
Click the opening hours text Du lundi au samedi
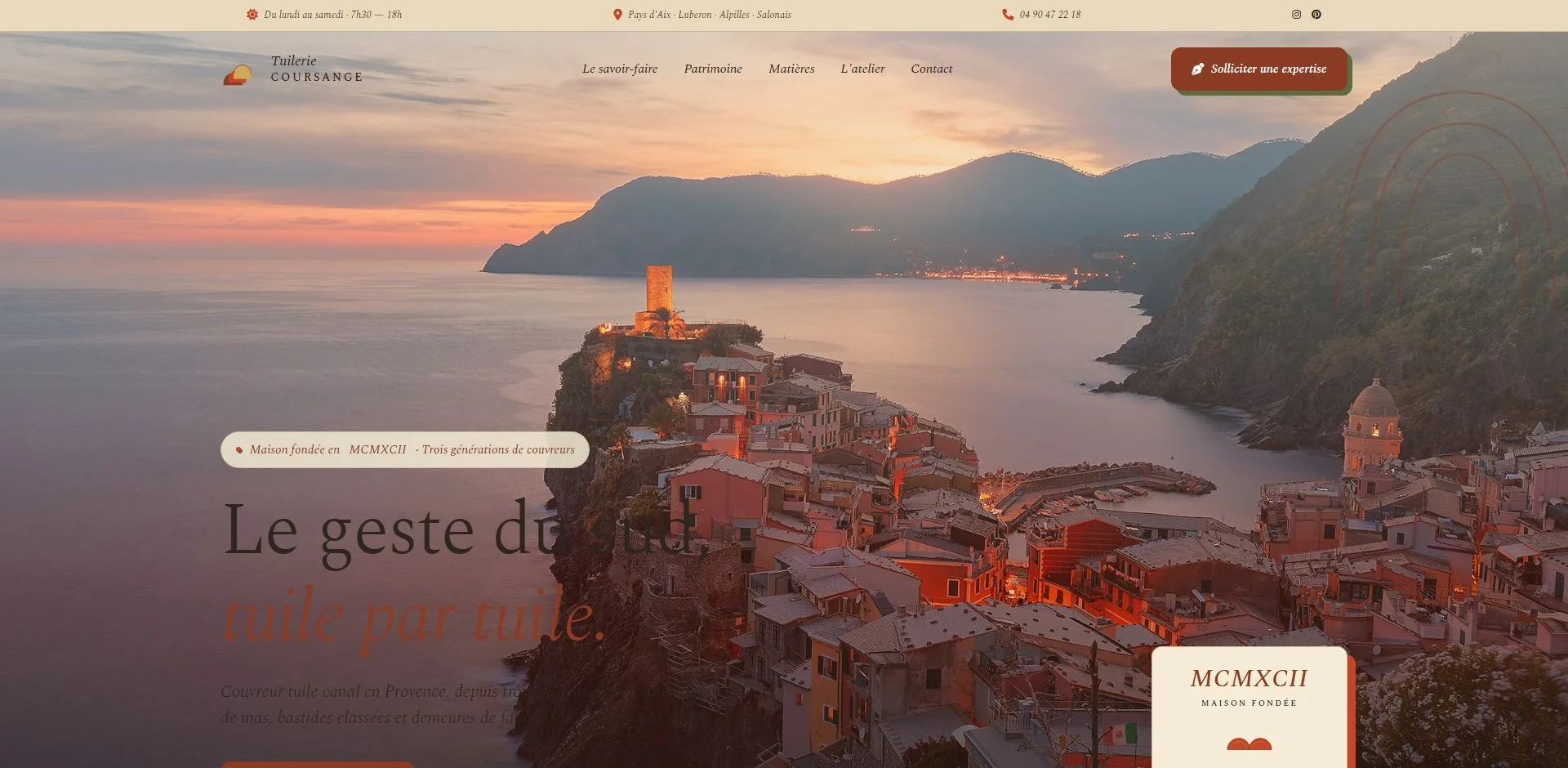click(333, 15)
